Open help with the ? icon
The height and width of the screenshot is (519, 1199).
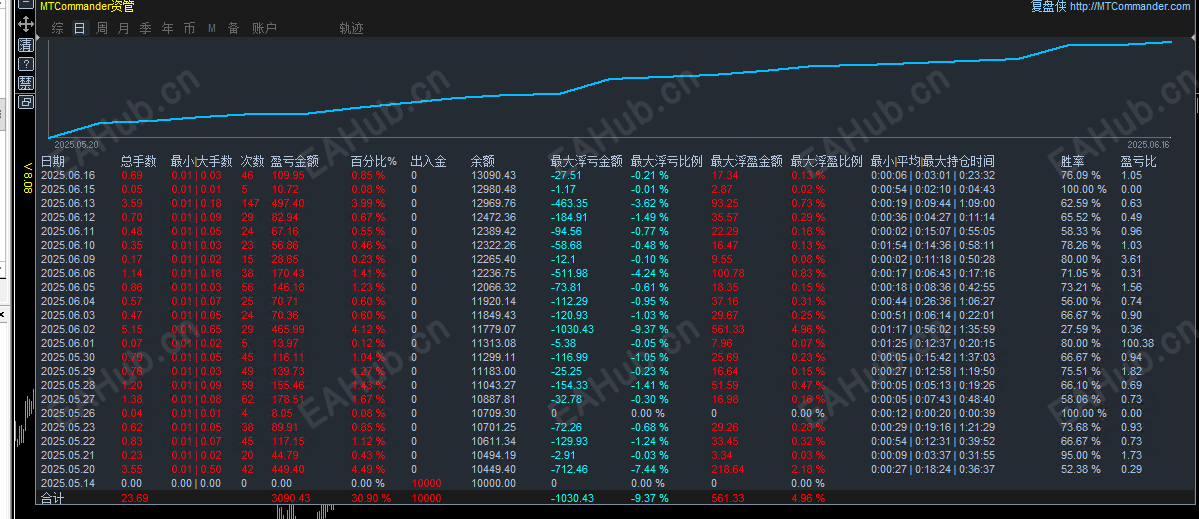24,63
